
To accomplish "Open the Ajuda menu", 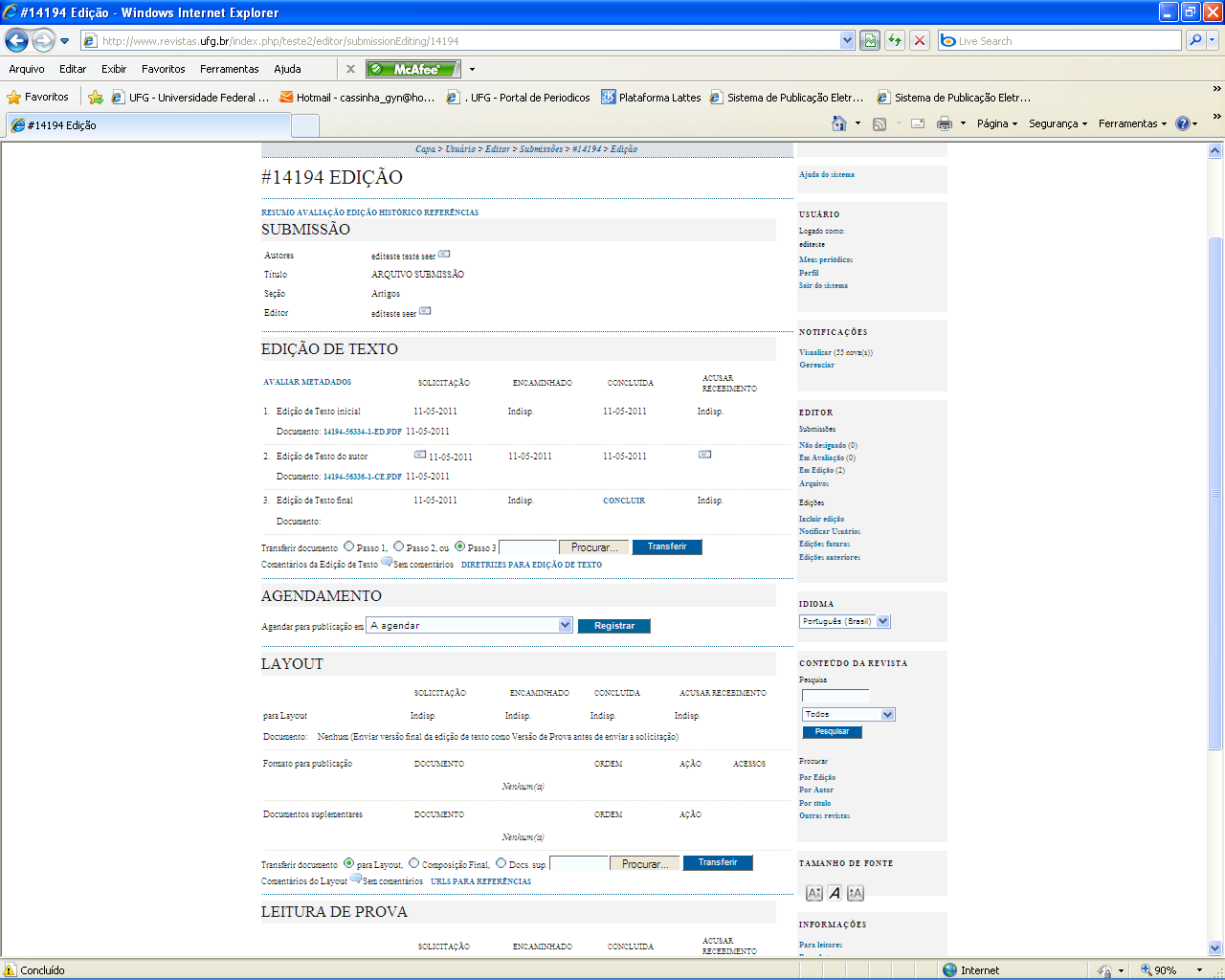I will 287,69.
